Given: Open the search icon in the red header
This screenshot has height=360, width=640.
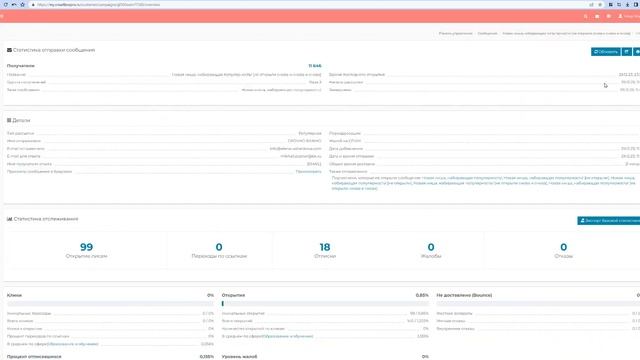Looking at the screenshot, I should coord(586,16).
